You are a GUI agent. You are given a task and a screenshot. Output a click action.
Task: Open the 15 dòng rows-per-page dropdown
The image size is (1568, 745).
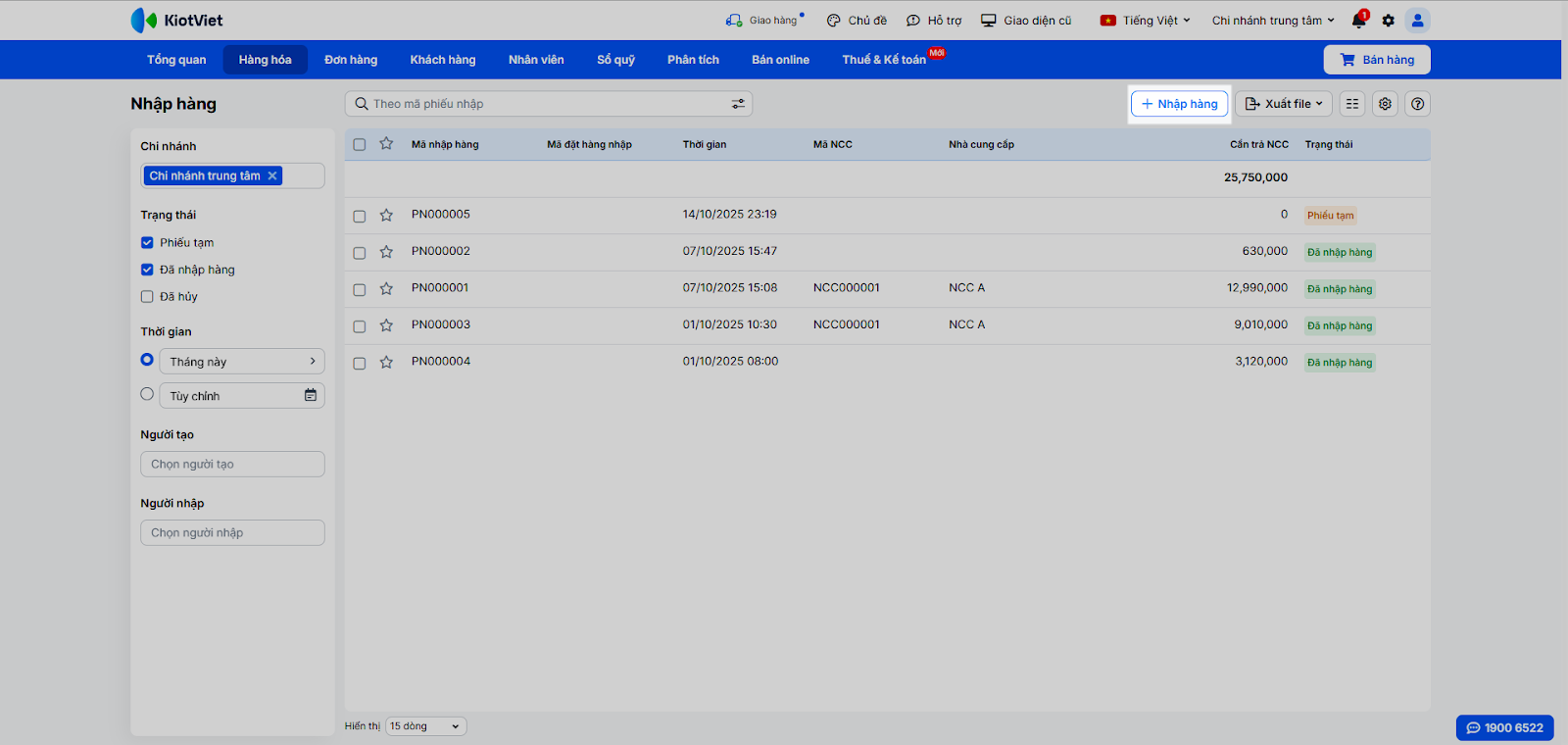click(425, 726)
